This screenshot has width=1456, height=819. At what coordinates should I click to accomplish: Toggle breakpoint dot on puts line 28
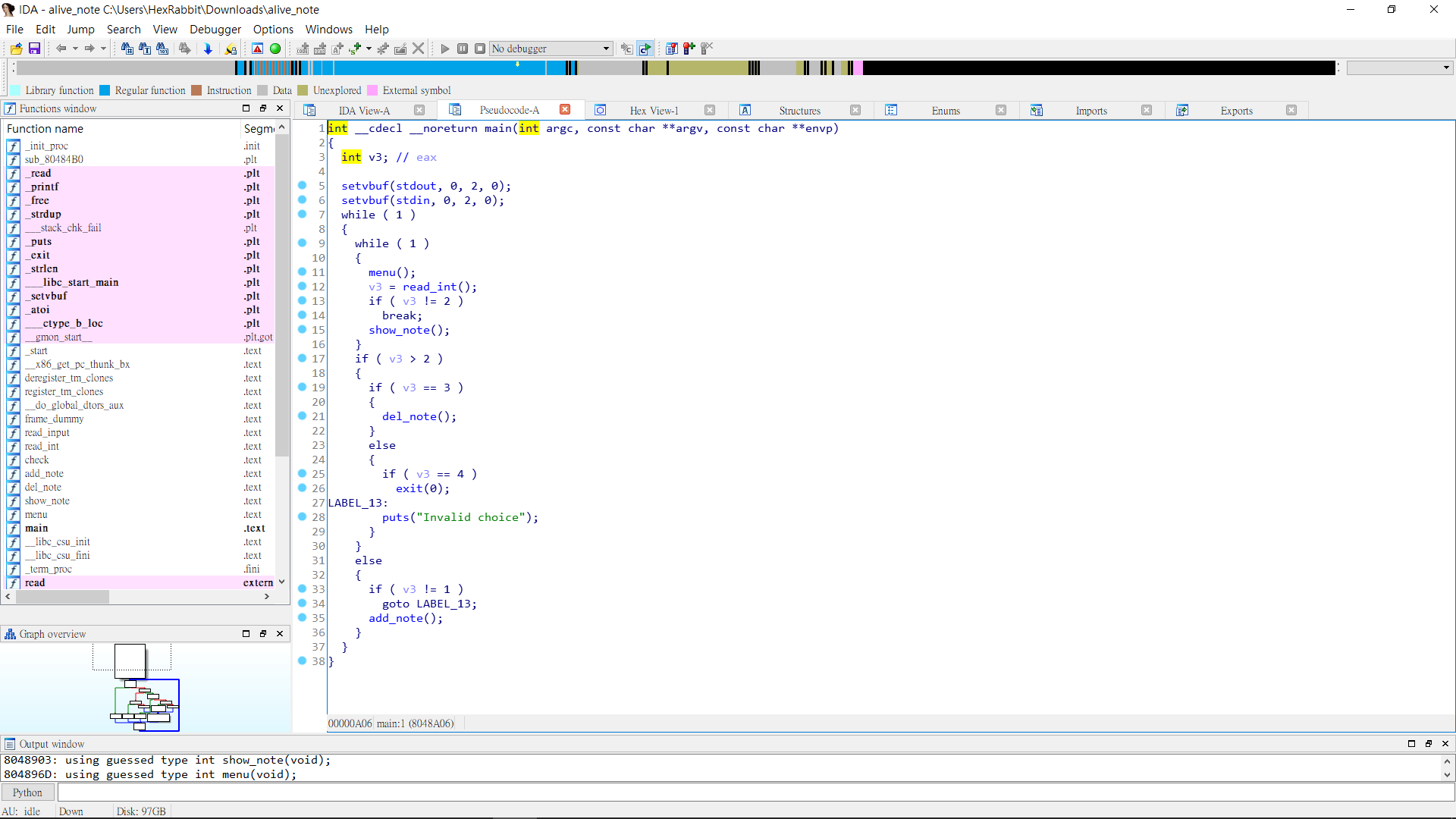(x=302, y=516)
